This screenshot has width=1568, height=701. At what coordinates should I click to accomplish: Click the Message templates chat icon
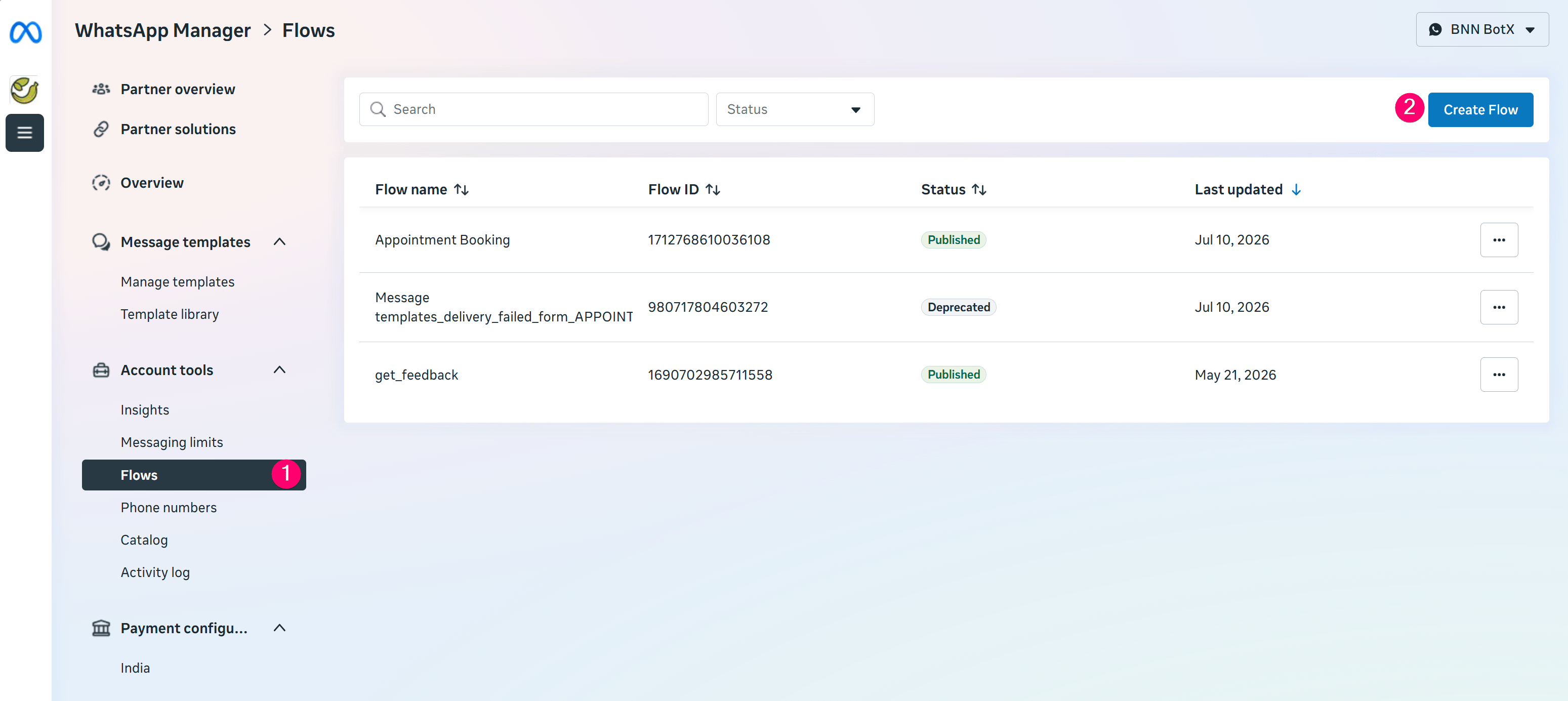(101, 241)
